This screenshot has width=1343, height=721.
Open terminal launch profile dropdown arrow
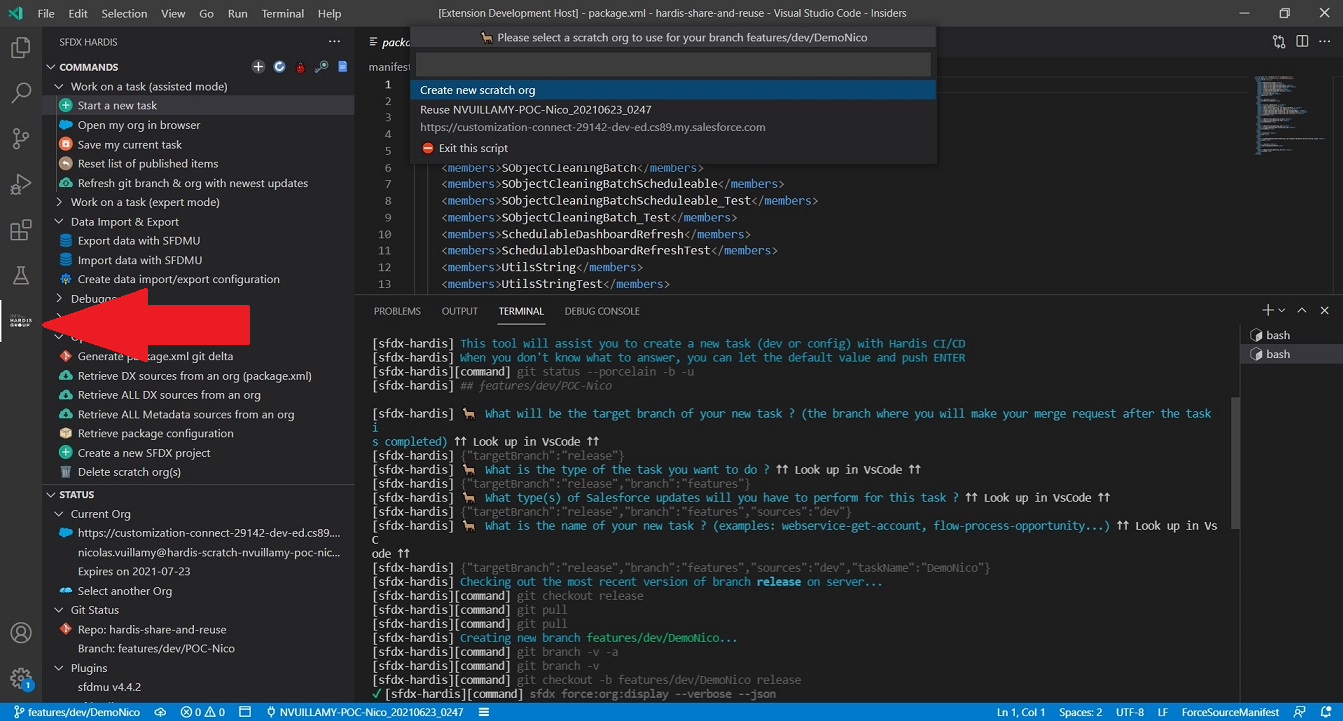pos(1282,311)
